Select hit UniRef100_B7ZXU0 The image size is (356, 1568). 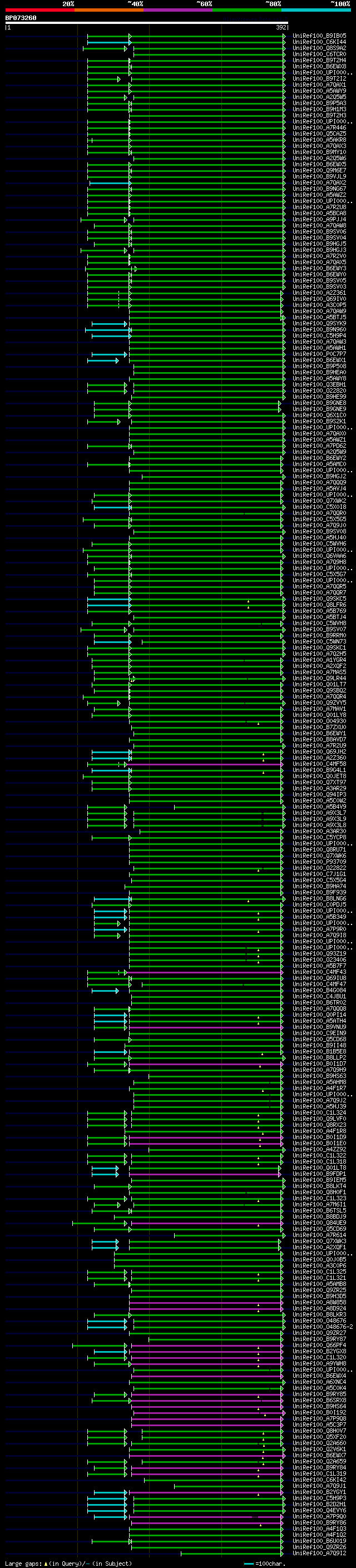(x=319, y=728)
